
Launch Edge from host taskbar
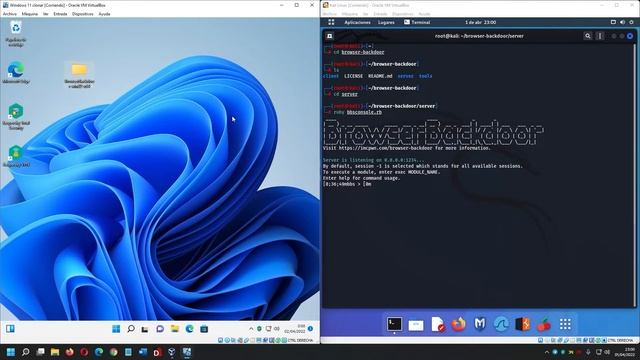point(99,352)
